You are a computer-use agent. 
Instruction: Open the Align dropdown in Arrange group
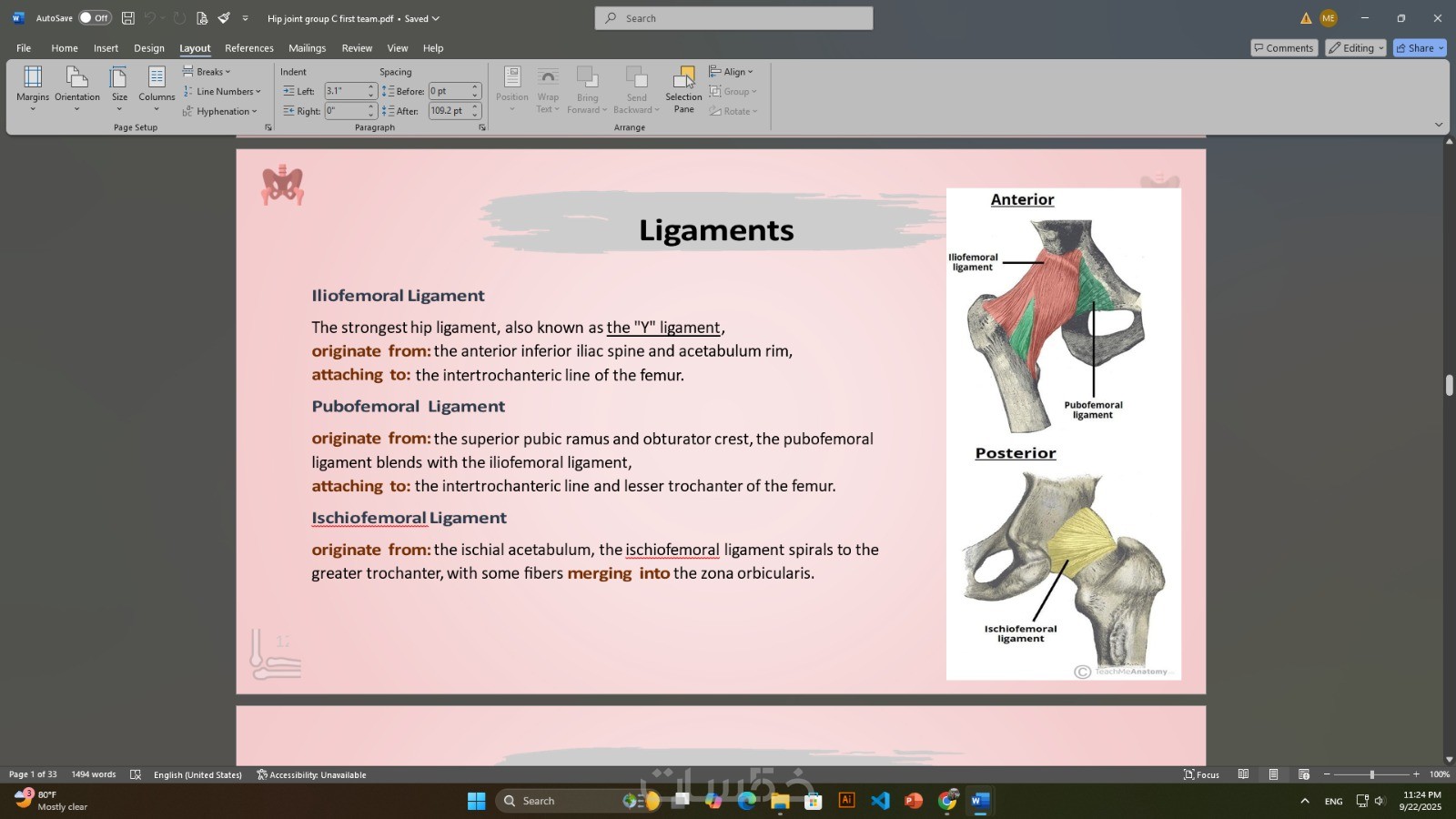[732, 72]
